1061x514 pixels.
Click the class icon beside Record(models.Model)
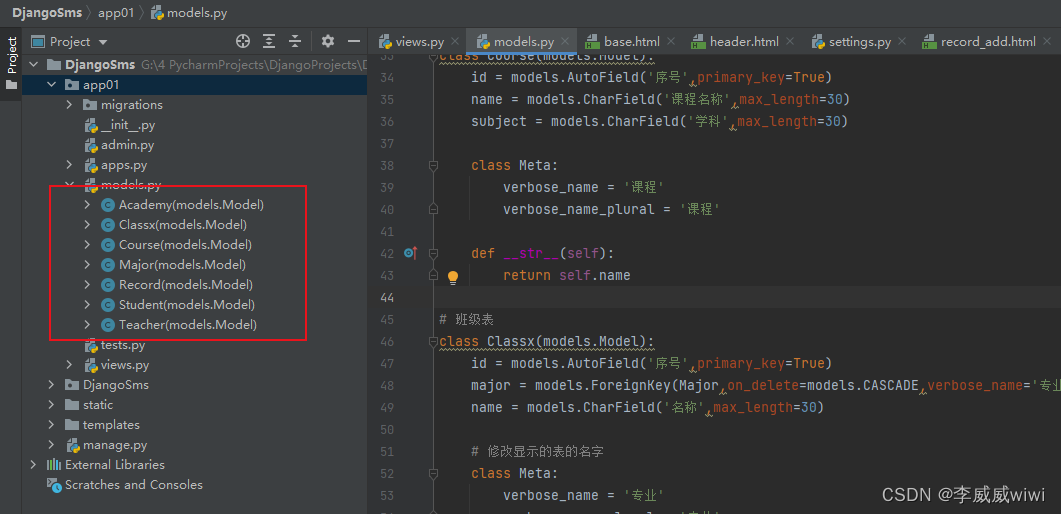pyautogui.click(x=107, y=285)
